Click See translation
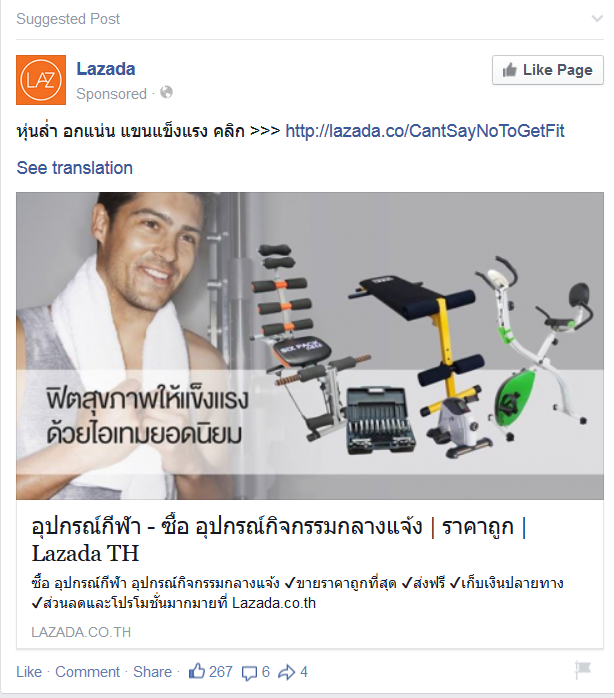The image size is (614, 698). (75, 168)
